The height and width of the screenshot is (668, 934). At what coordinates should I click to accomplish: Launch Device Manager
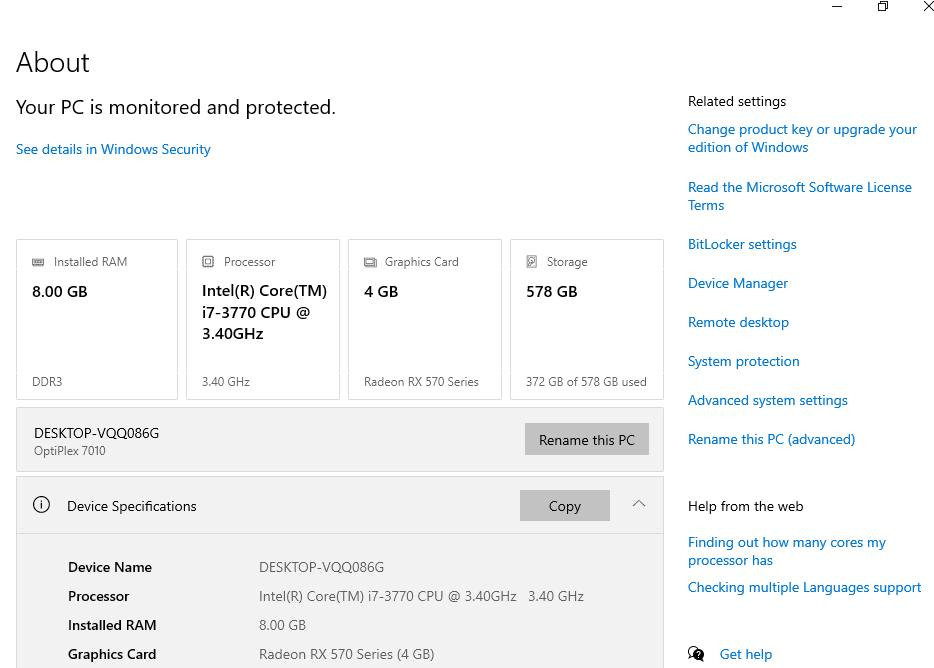738,283
